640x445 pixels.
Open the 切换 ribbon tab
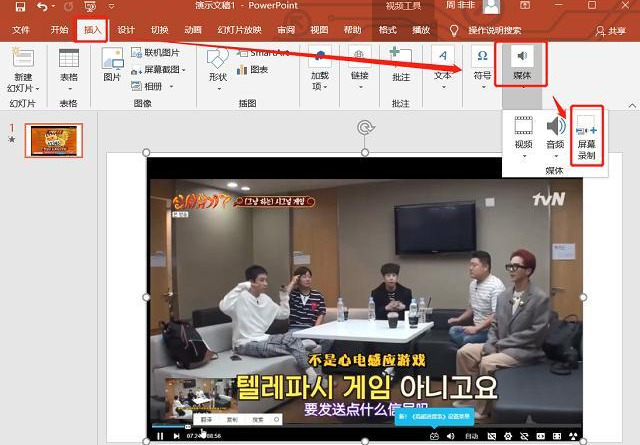point(159,30)
